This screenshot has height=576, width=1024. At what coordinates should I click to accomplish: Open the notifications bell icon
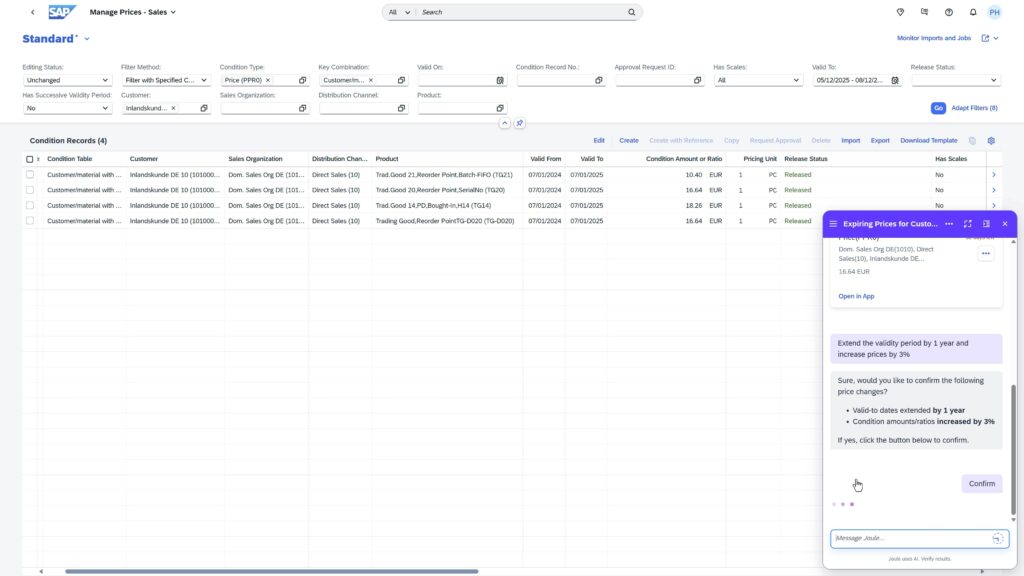coord(972,12)
